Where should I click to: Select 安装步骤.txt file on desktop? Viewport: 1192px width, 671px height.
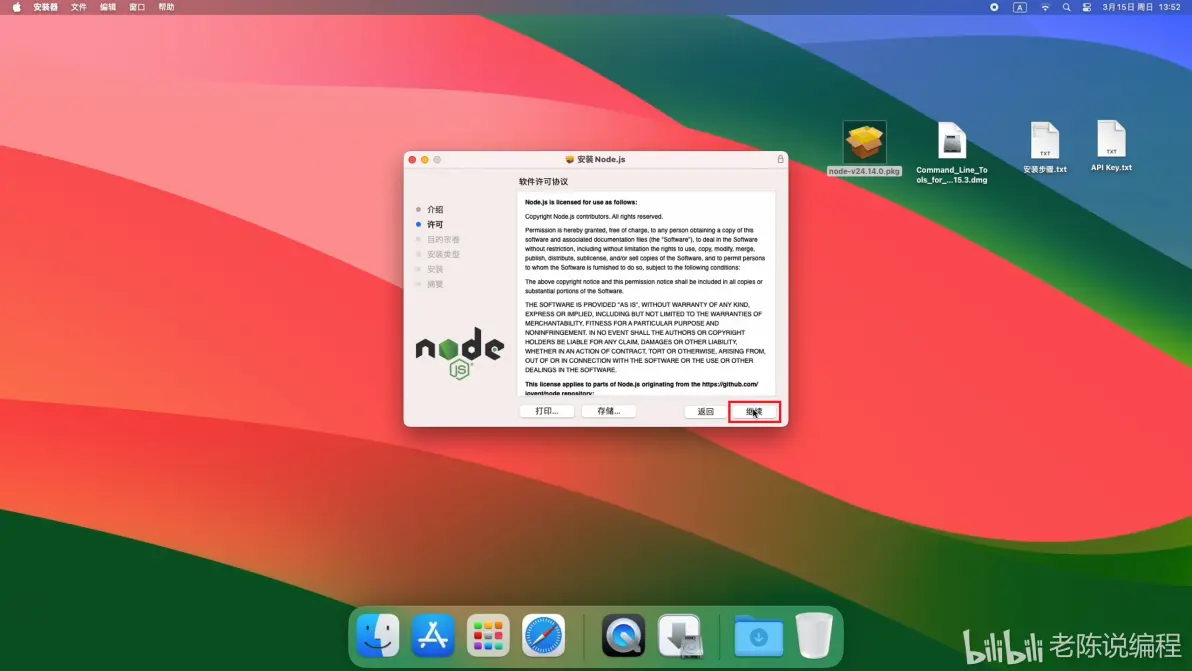1045,148
